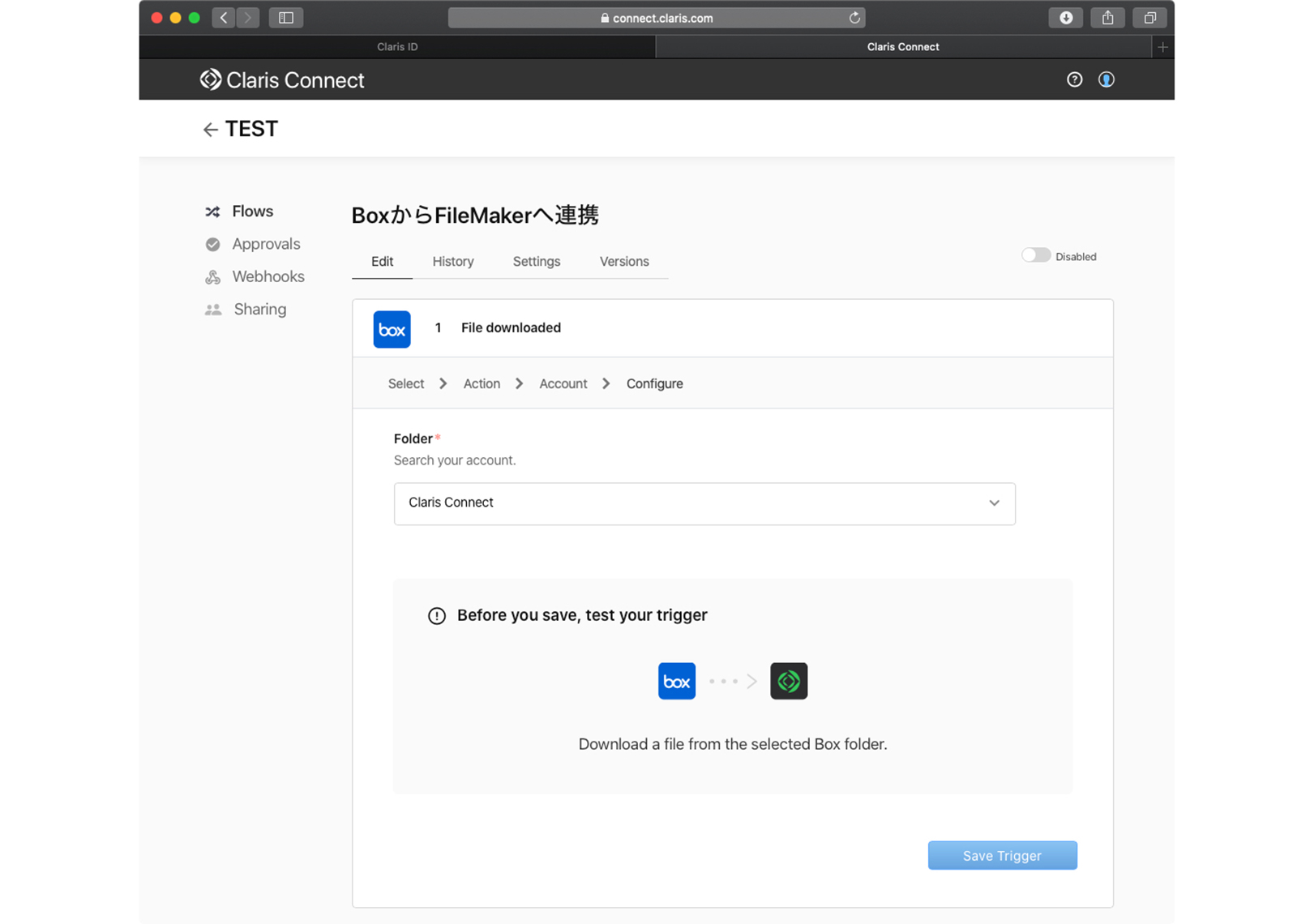
Task: Click the chevron arrow in Folder dropdown
Action: 994,503
